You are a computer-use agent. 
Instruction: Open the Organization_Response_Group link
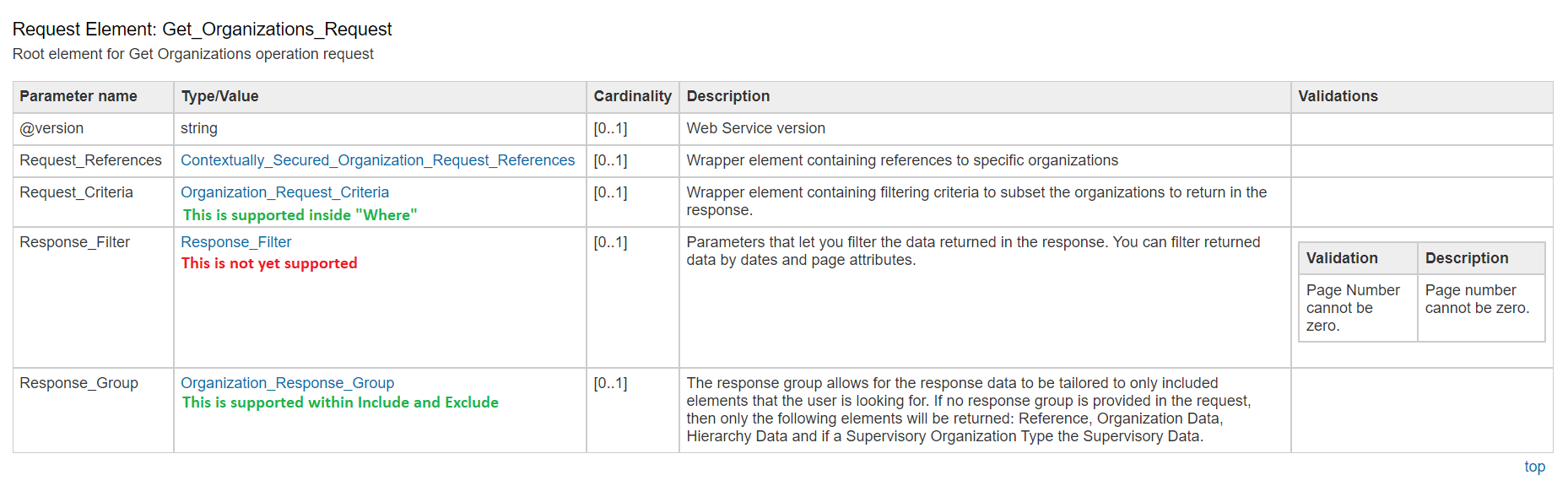coord(287,383)
